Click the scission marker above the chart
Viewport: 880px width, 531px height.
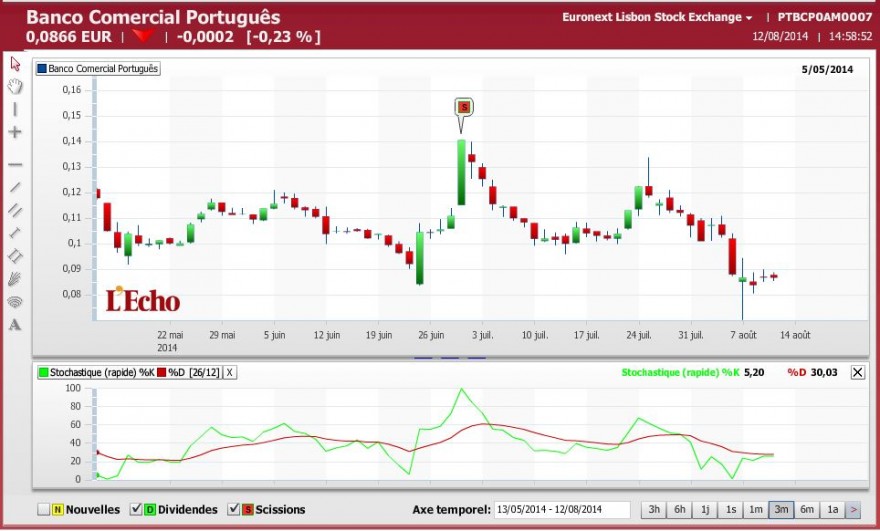pos(464,107)
